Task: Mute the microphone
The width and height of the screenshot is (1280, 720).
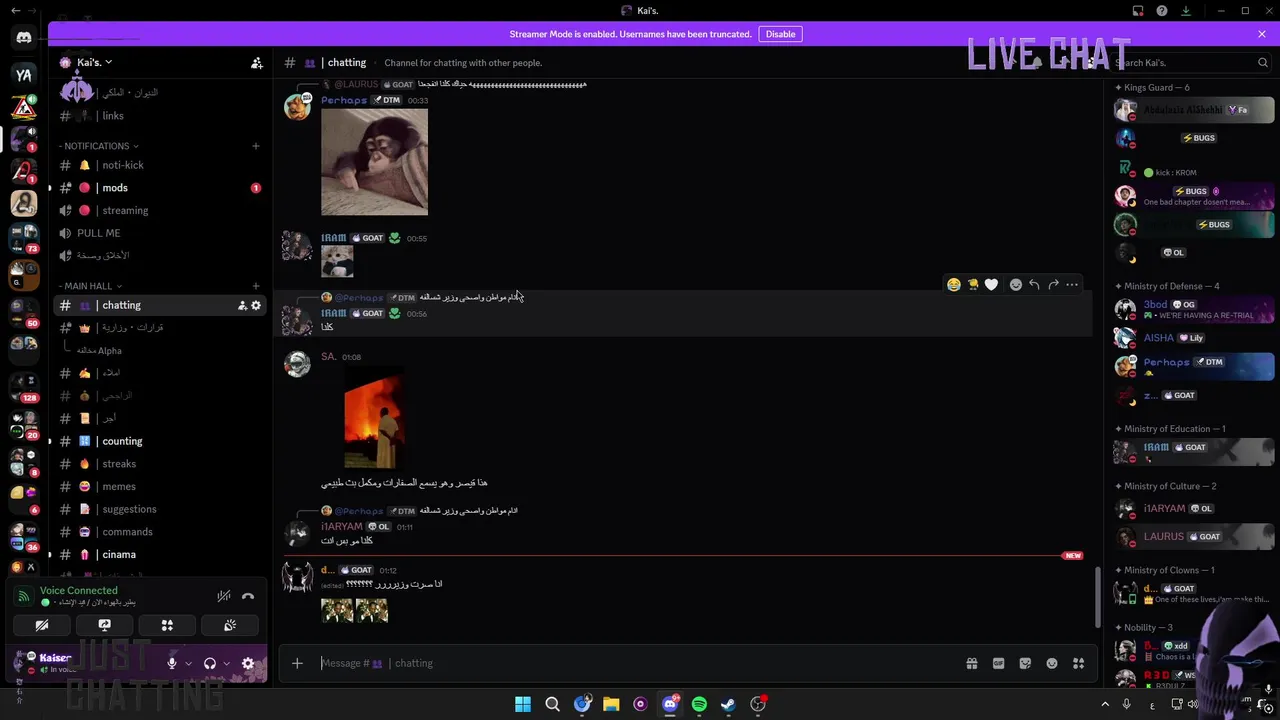Action: pos(172,663)
